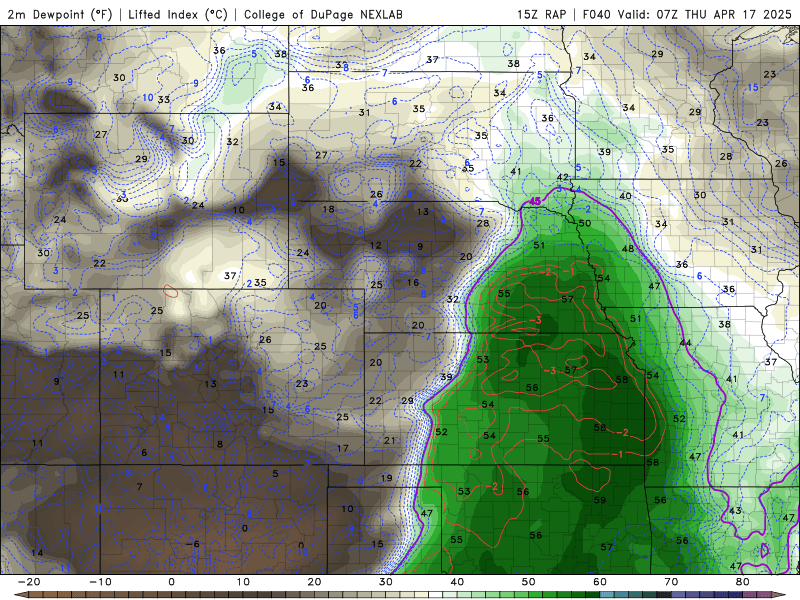800x600 pixels.
Task: Click the '20' label on the color scale
Action: 314,582
